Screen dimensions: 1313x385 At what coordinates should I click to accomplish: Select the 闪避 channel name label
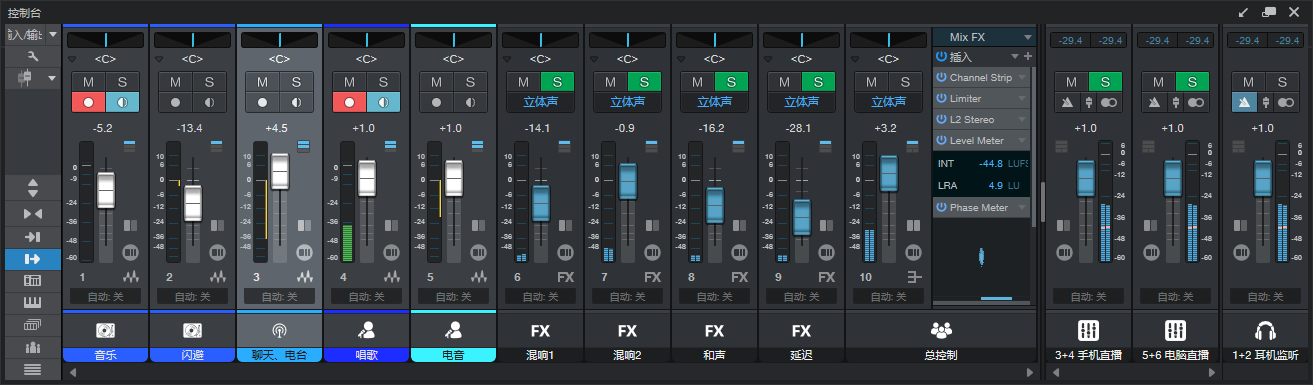pyautogui.click(x=192, y=354)
